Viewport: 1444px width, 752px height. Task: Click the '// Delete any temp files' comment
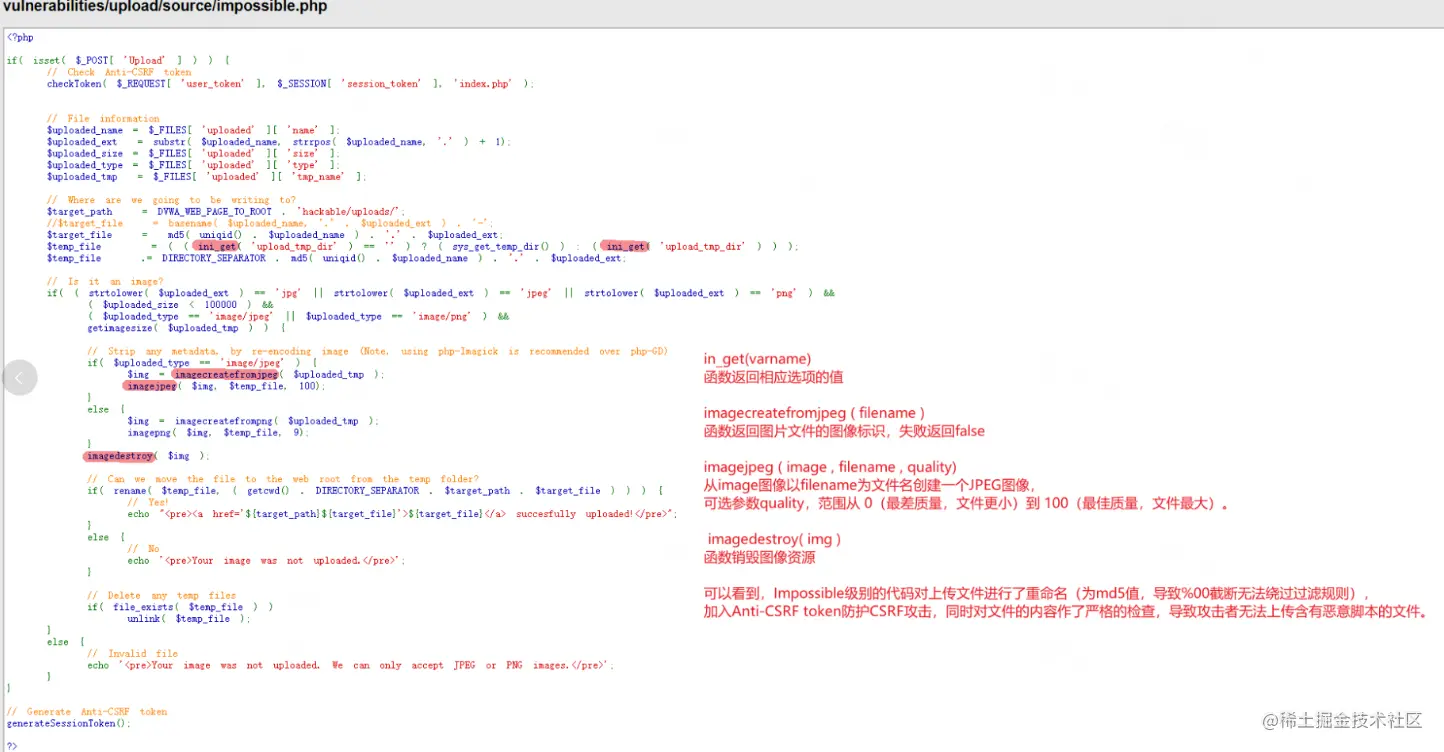162,596
